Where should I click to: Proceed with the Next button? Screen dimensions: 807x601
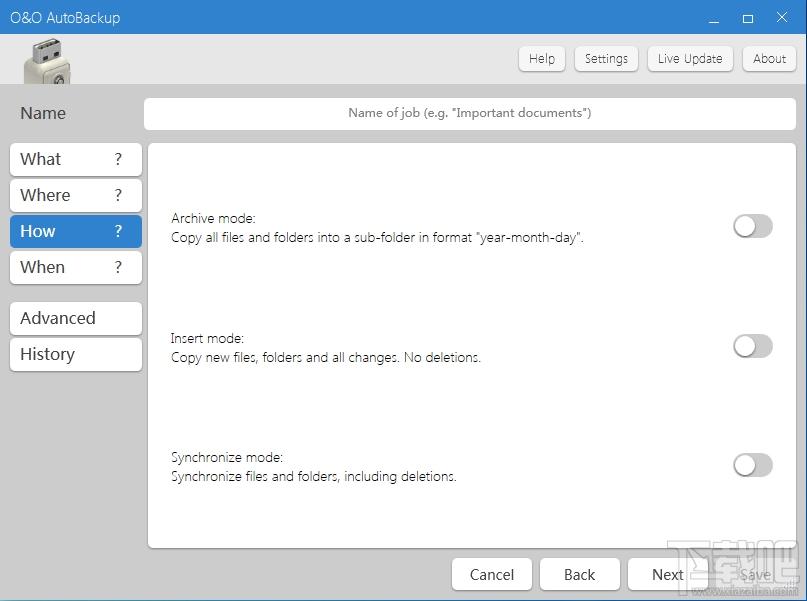pyautogui.click(x=668, y=574)
